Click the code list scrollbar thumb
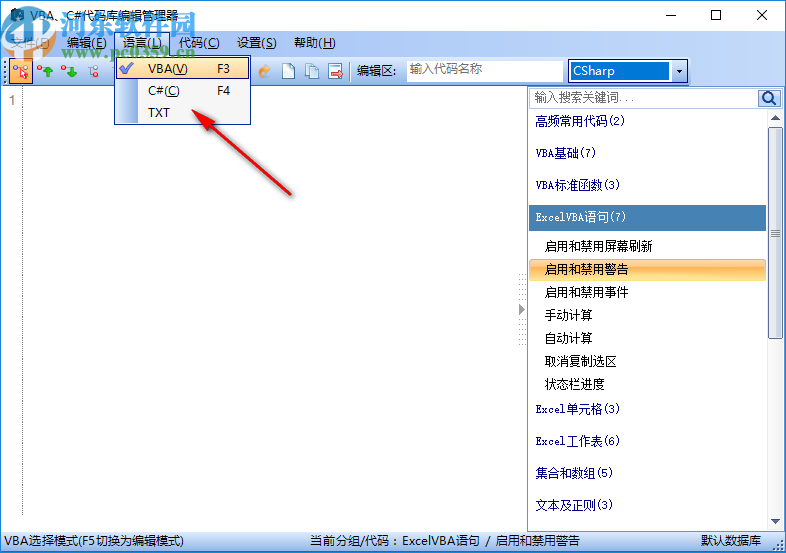This screenshot has width=786, height=553. pyautogui.click(x=775, y=233)
